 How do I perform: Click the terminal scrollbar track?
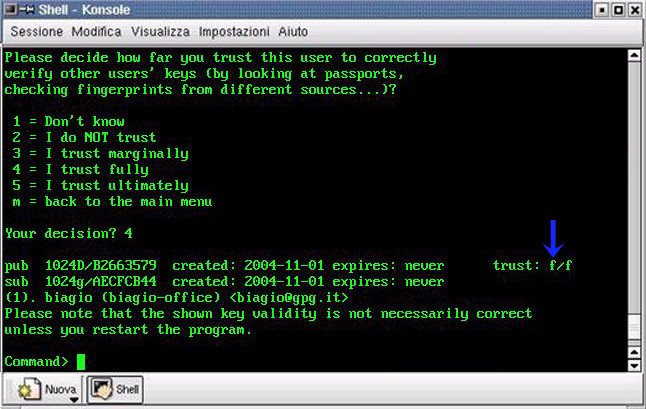634,200
